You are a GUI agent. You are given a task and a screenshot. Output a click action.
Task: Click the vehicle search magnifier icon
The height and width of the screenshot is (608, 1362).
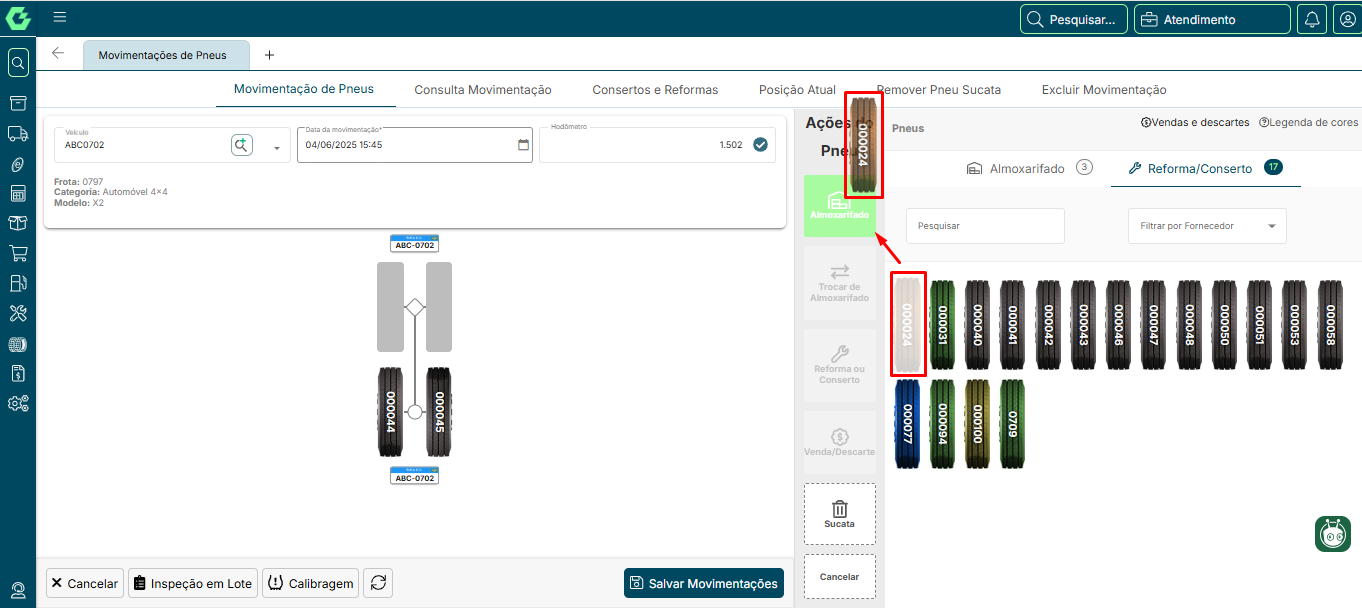(x=242, y=145)
